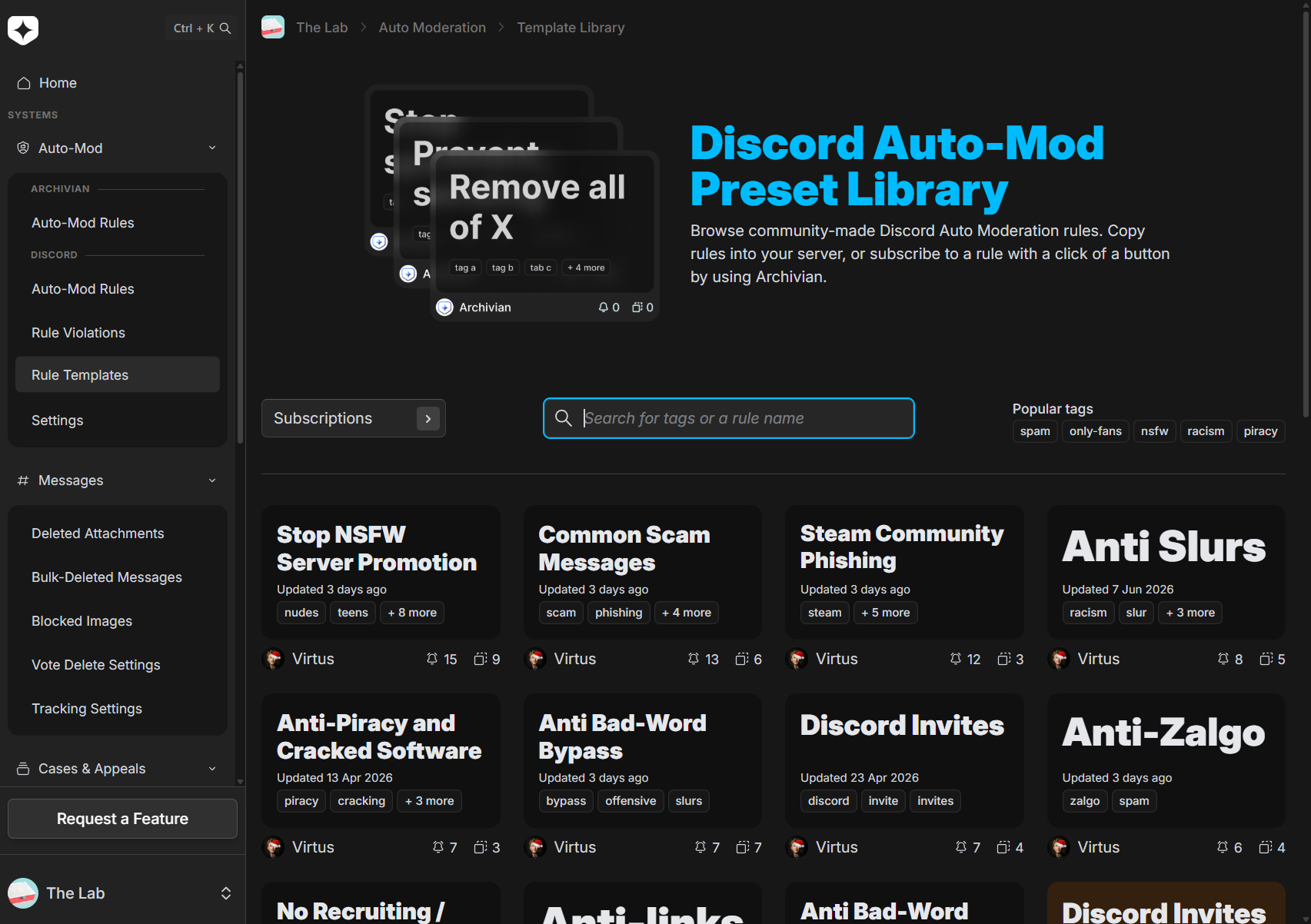
Task: Click copy icon on Stop NSFW Server Promotion
Action: point(481,659)
